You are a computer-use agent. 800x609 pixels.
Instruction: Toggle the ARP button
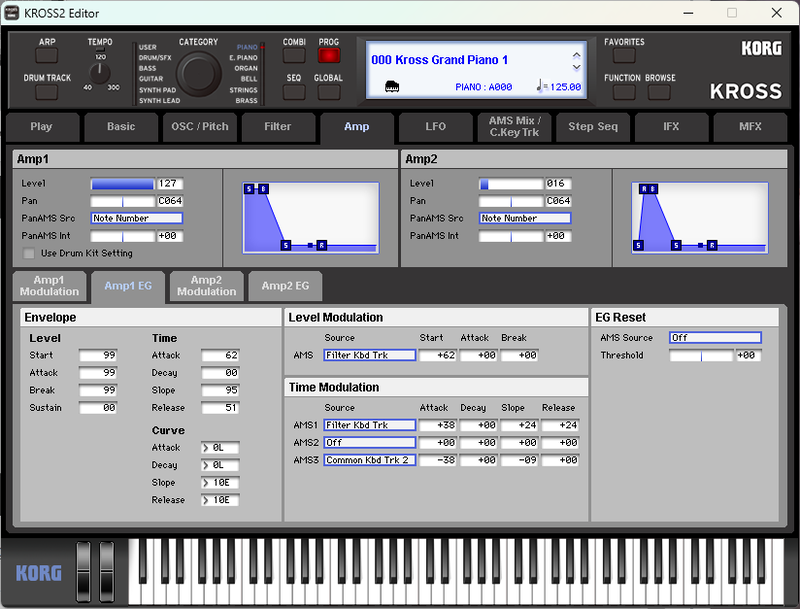(46, 56)
